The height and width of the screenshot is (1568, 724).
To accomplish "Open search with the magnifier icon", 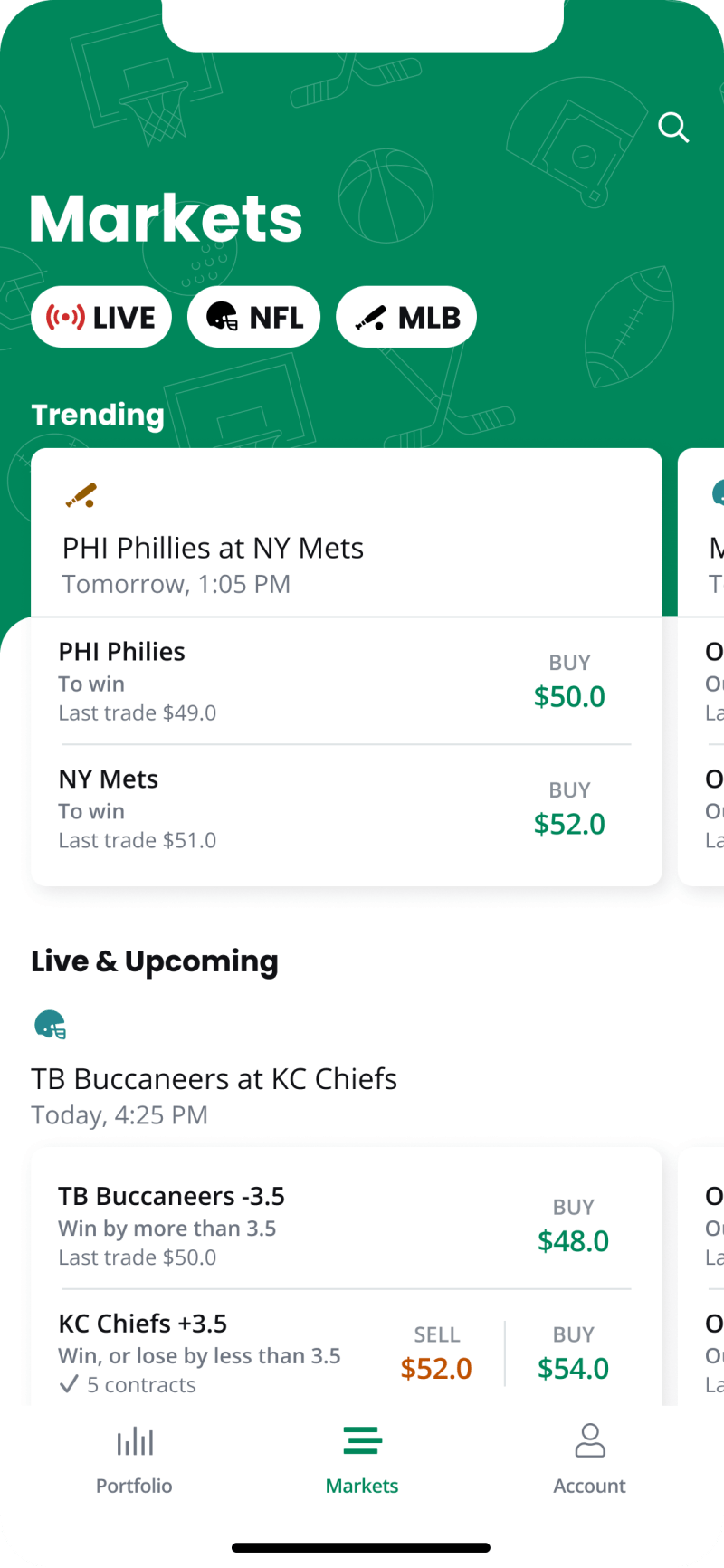I will point(673,128).
